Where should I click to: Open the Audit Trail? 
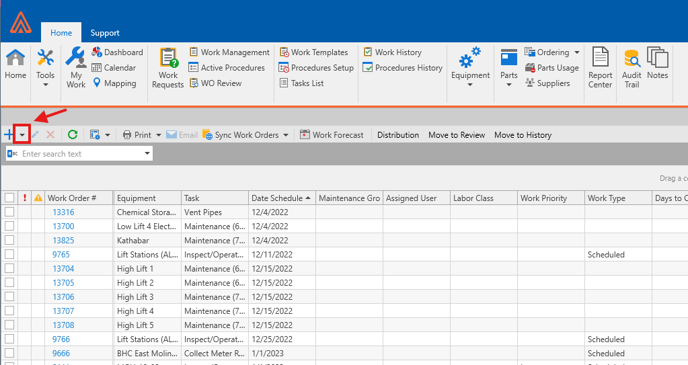click(631, 68)
